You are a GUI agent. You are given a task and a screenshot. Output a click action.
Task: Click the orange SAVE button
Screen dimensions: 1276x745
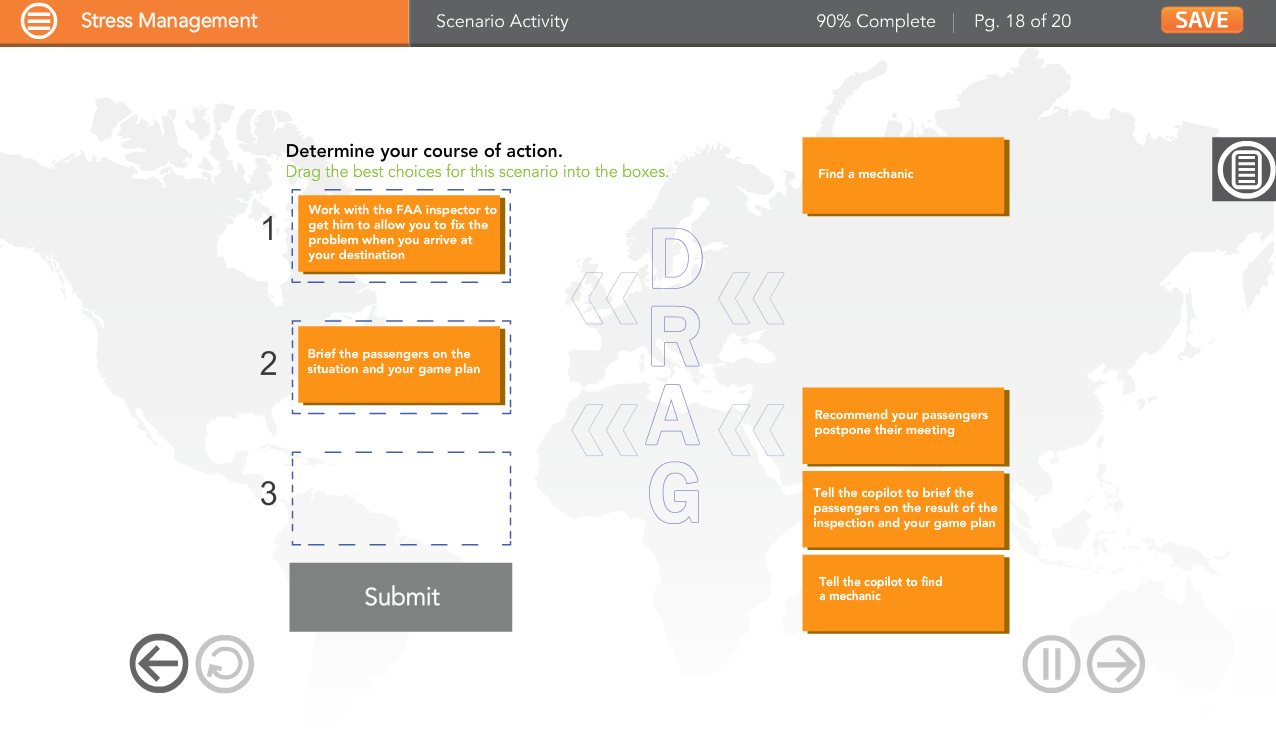coord(1201,20)
